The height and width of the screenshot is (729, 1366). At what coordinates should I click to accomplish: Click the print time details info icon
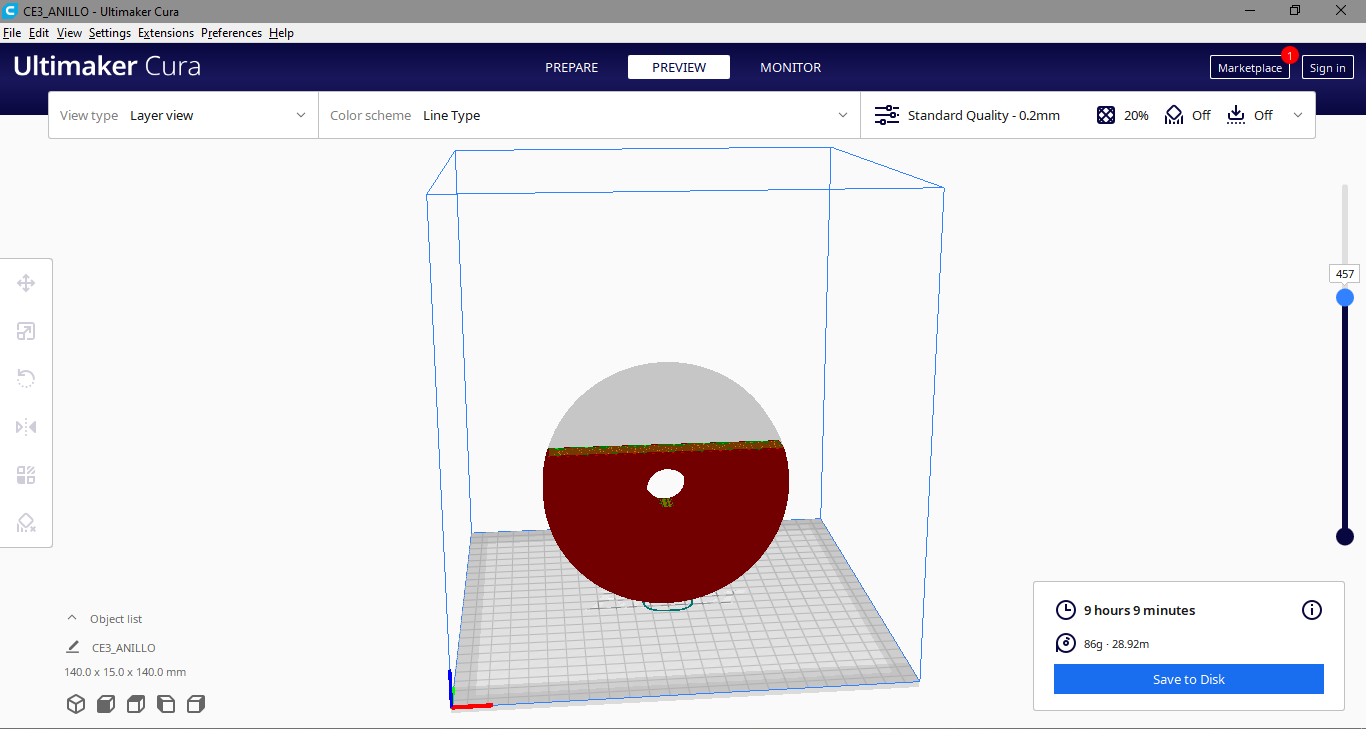pos(1312,610)
